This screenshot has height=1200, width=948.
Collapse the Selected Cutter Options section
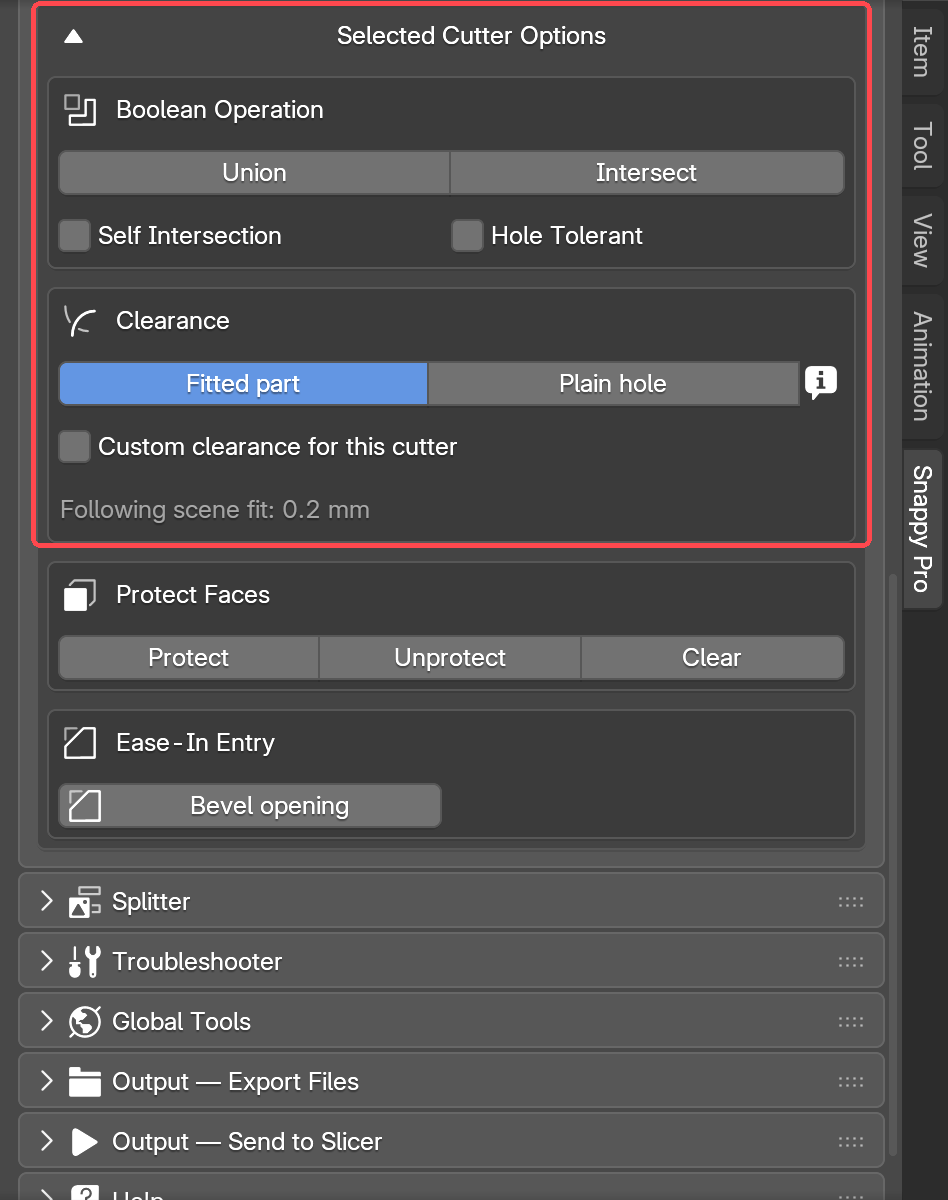click(x=73, y=37)
